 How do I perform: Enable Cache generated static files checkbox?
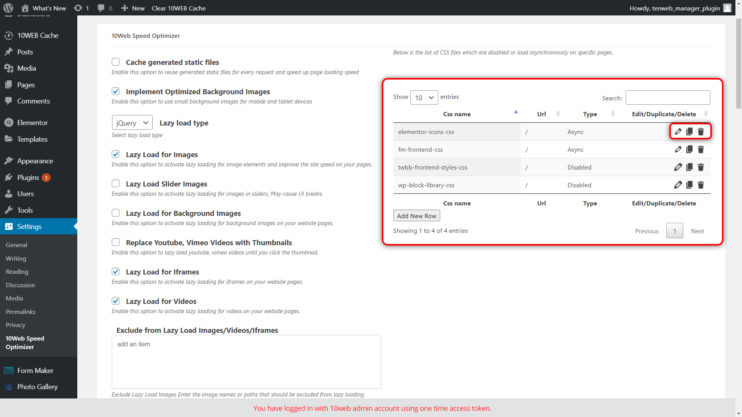[x=115, y=62]
